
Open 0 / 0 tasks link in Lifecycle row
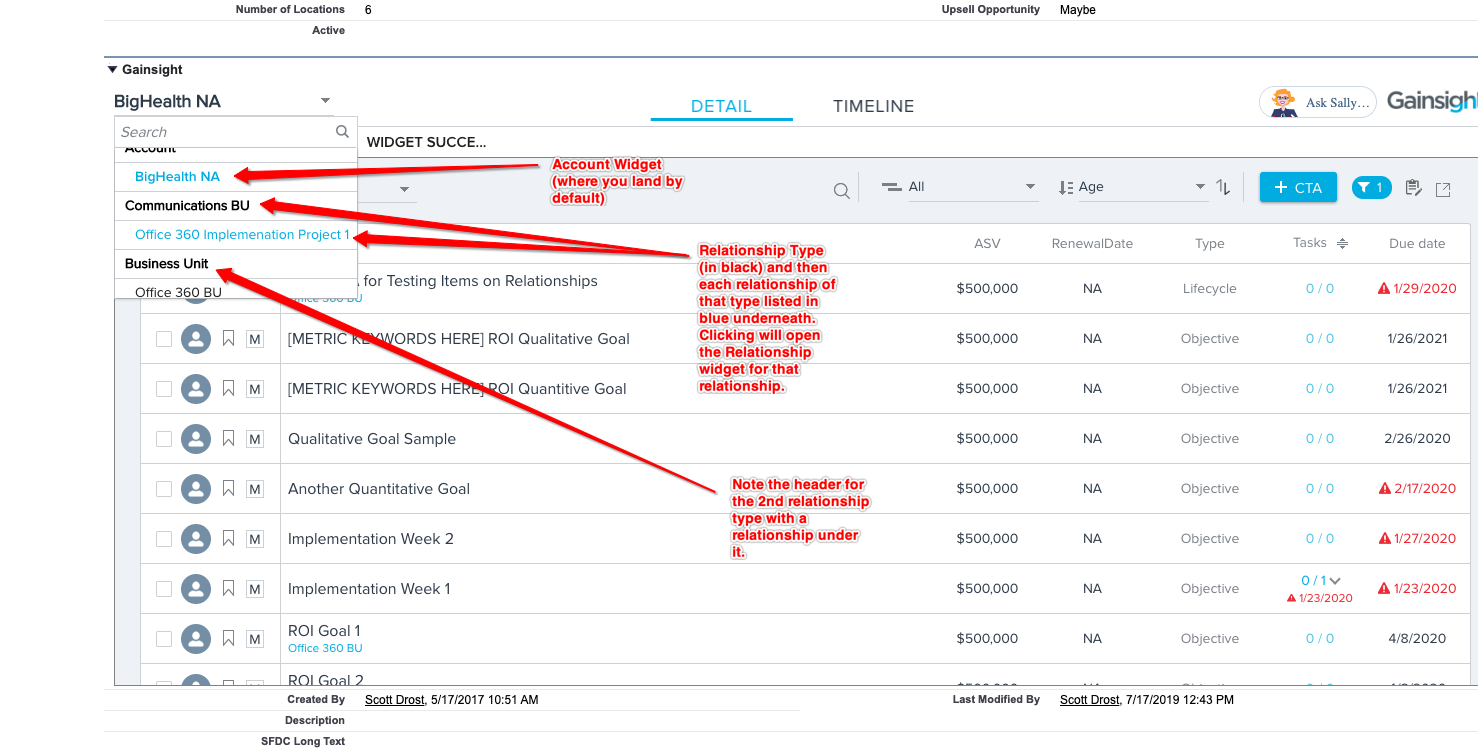(1320, 288)
